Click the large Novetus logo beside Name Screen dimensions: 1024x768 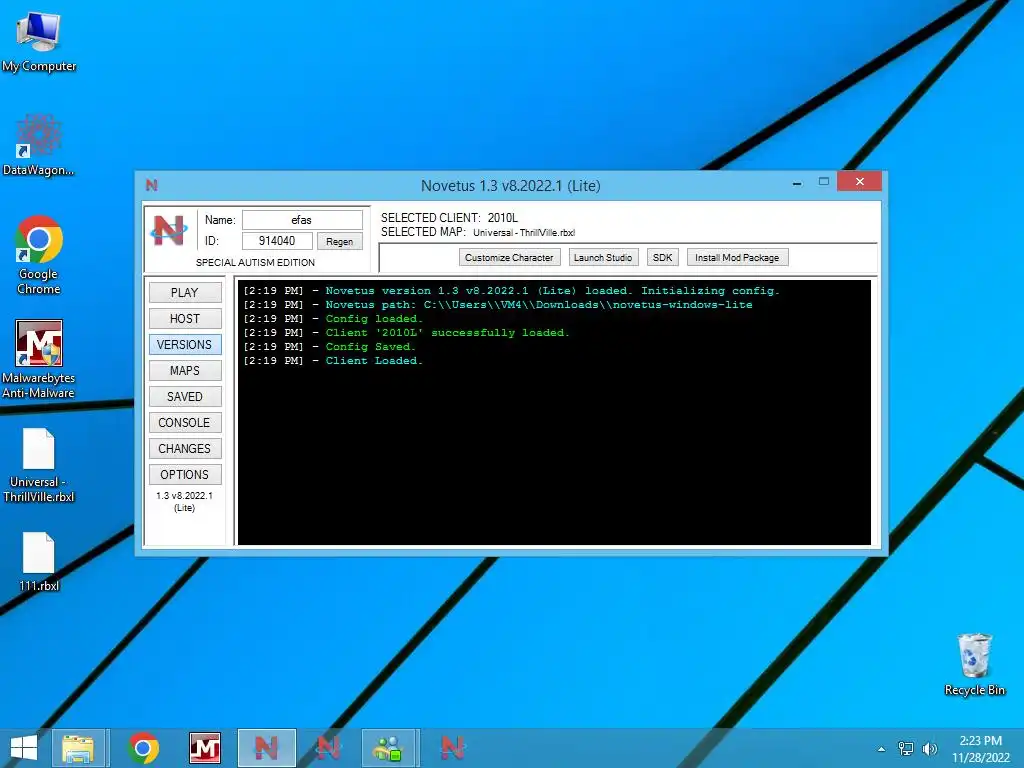[x=169, y=230]
